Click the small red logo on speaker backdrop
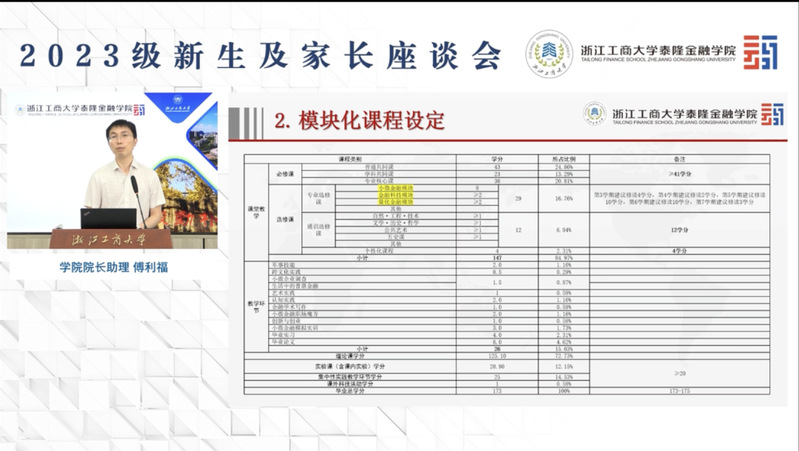The image size is (799, 451). (x=139, y=109)
